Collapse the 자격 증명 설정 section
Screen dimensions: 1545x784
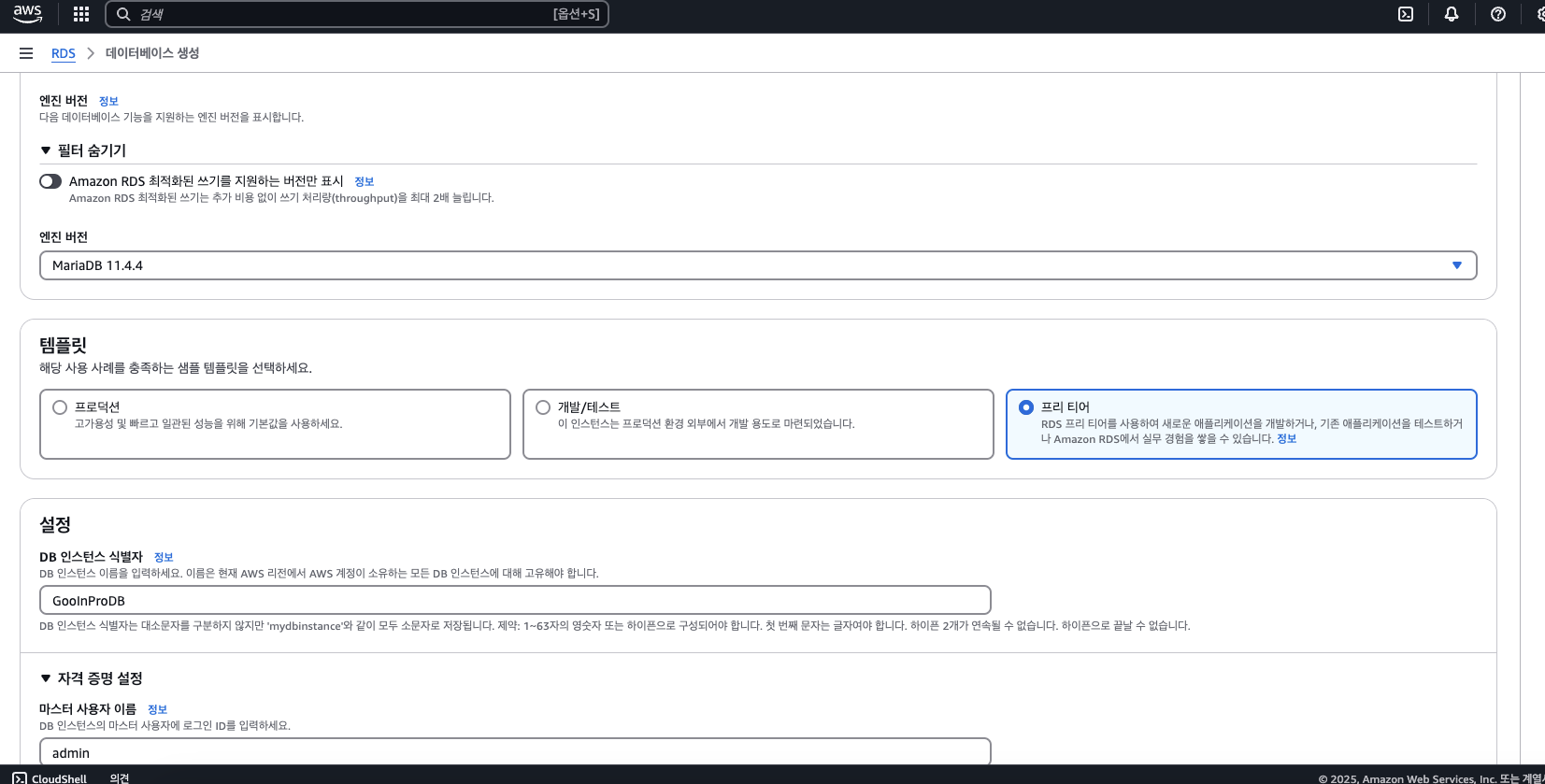[92, 678]
